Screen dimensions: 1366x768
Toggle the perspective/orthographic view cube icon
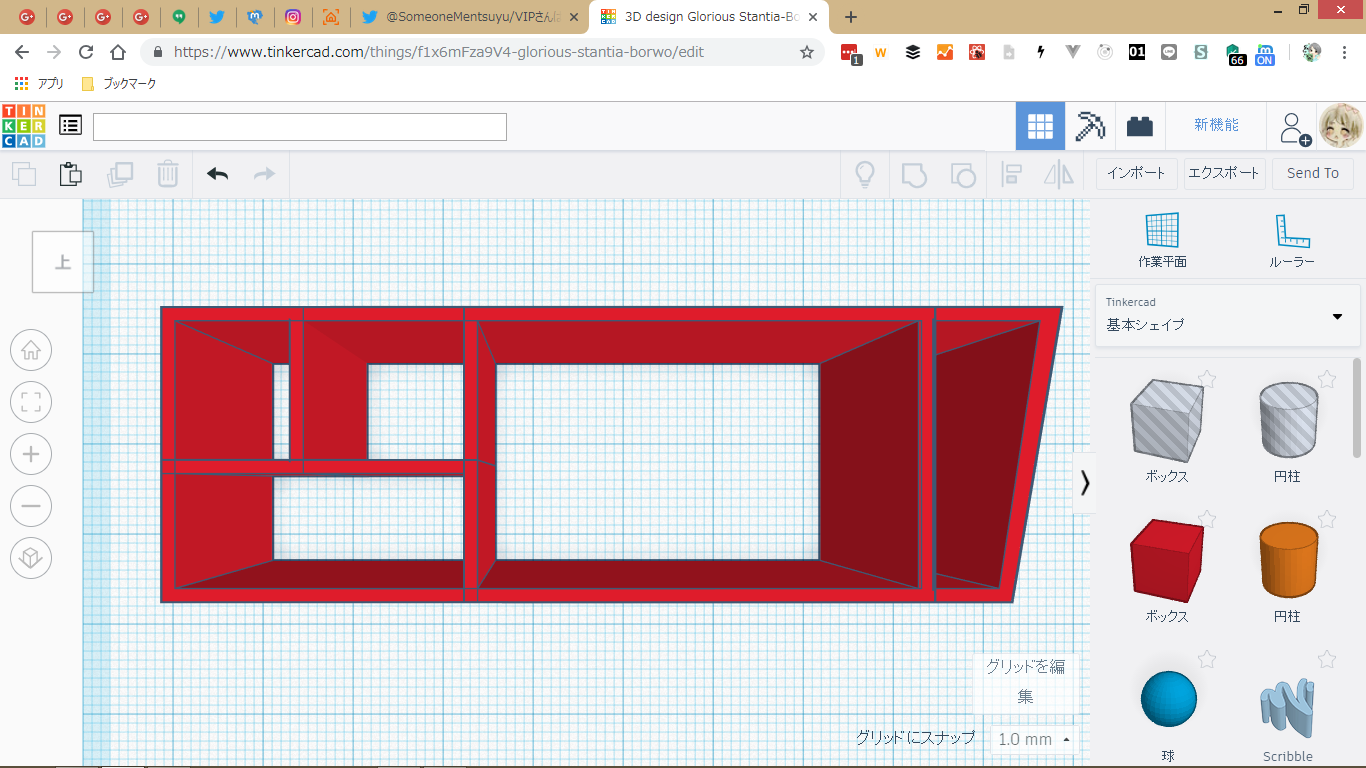pyautogui.click(x=31, y=557)
